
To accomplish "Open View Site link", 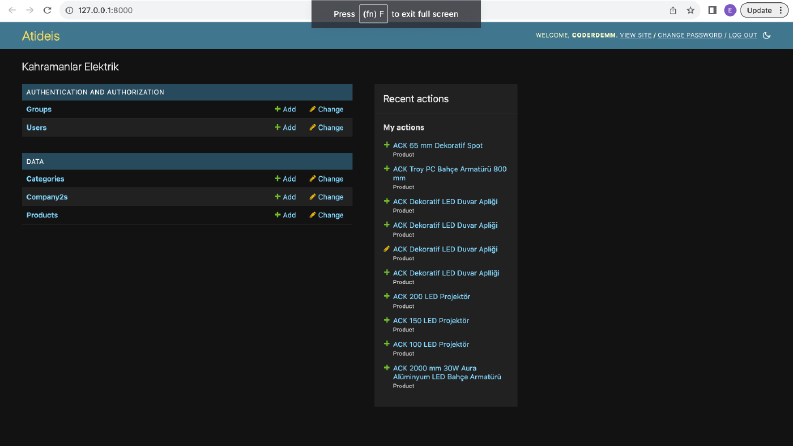I will tap(635, 35).
